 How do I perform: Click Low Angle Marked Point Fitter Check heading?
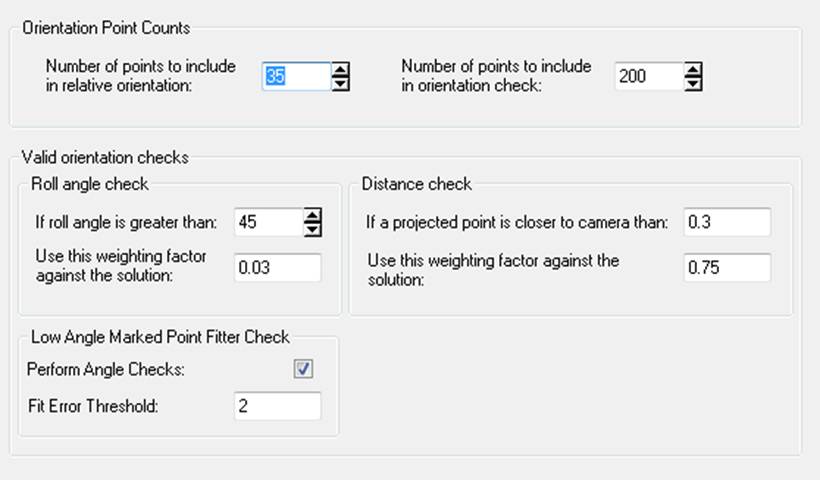coord(160,337)
